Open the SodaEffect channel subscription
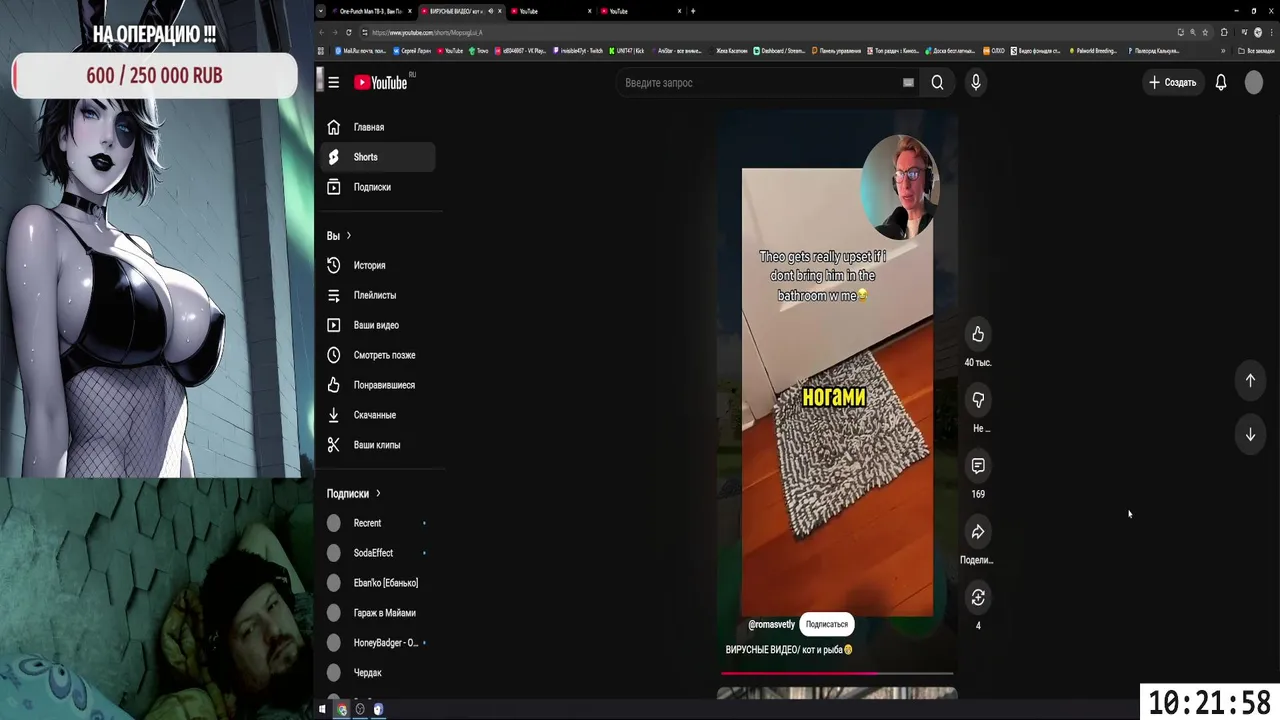This screenshot has height=720, width=1280. [x=378, y=553]
